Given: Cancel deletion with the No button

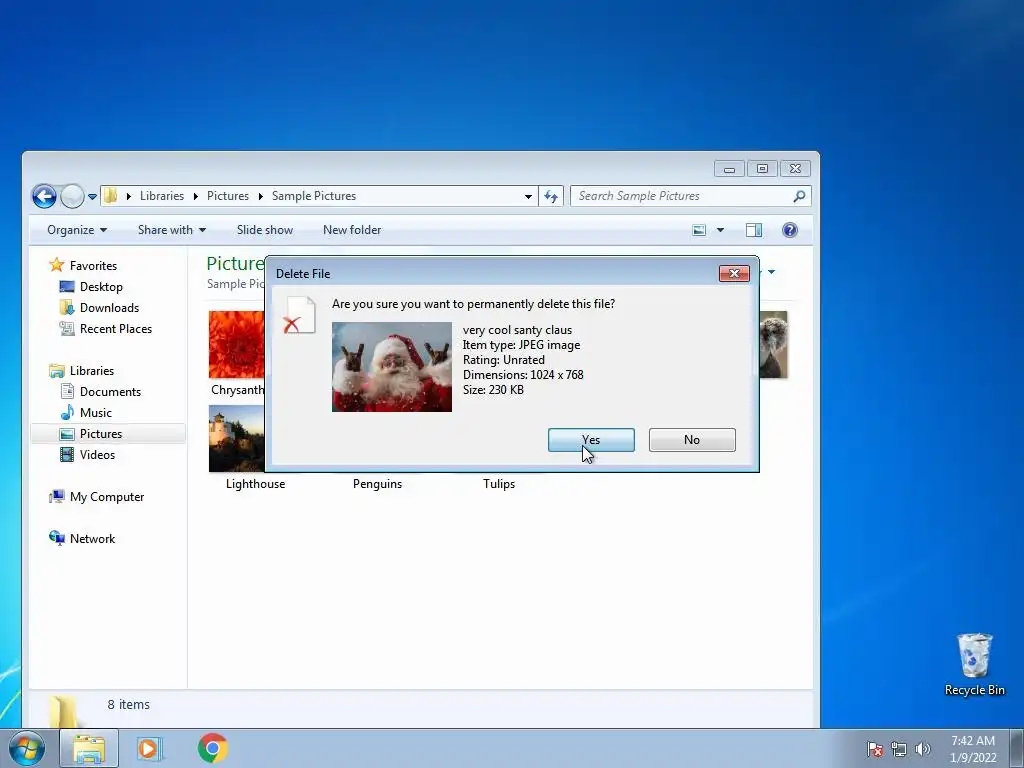Looking at the screenshot, I should (692, 440).
